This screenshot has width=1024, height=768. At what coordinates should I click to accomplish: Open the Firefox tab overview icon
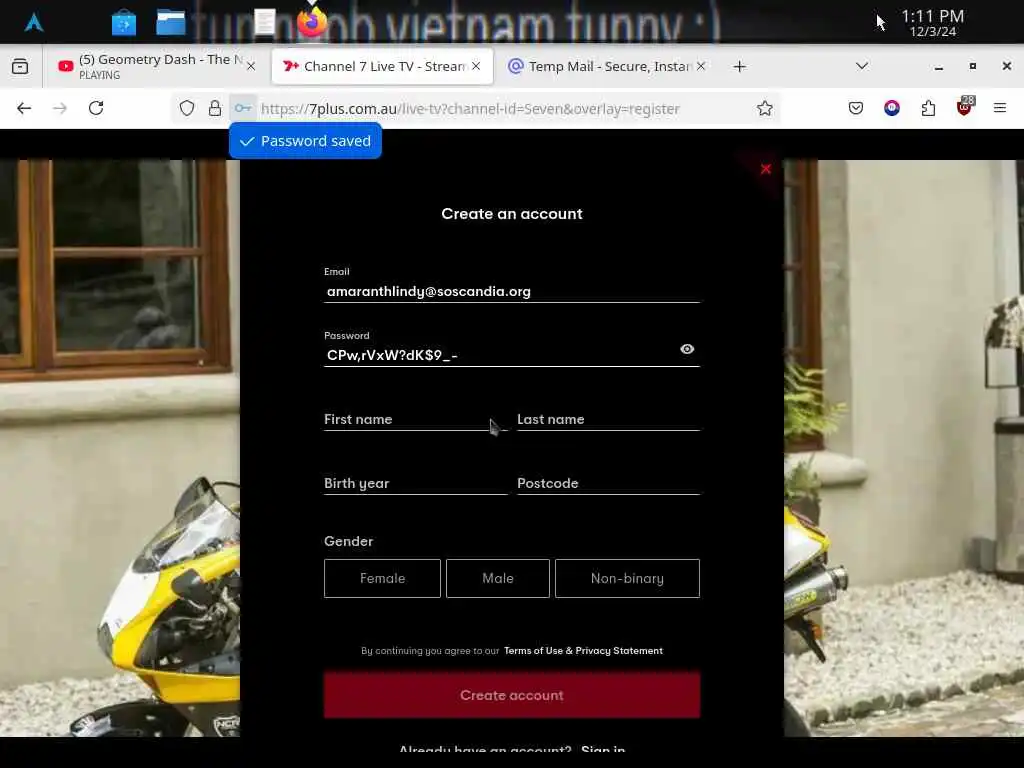[20, 66]
